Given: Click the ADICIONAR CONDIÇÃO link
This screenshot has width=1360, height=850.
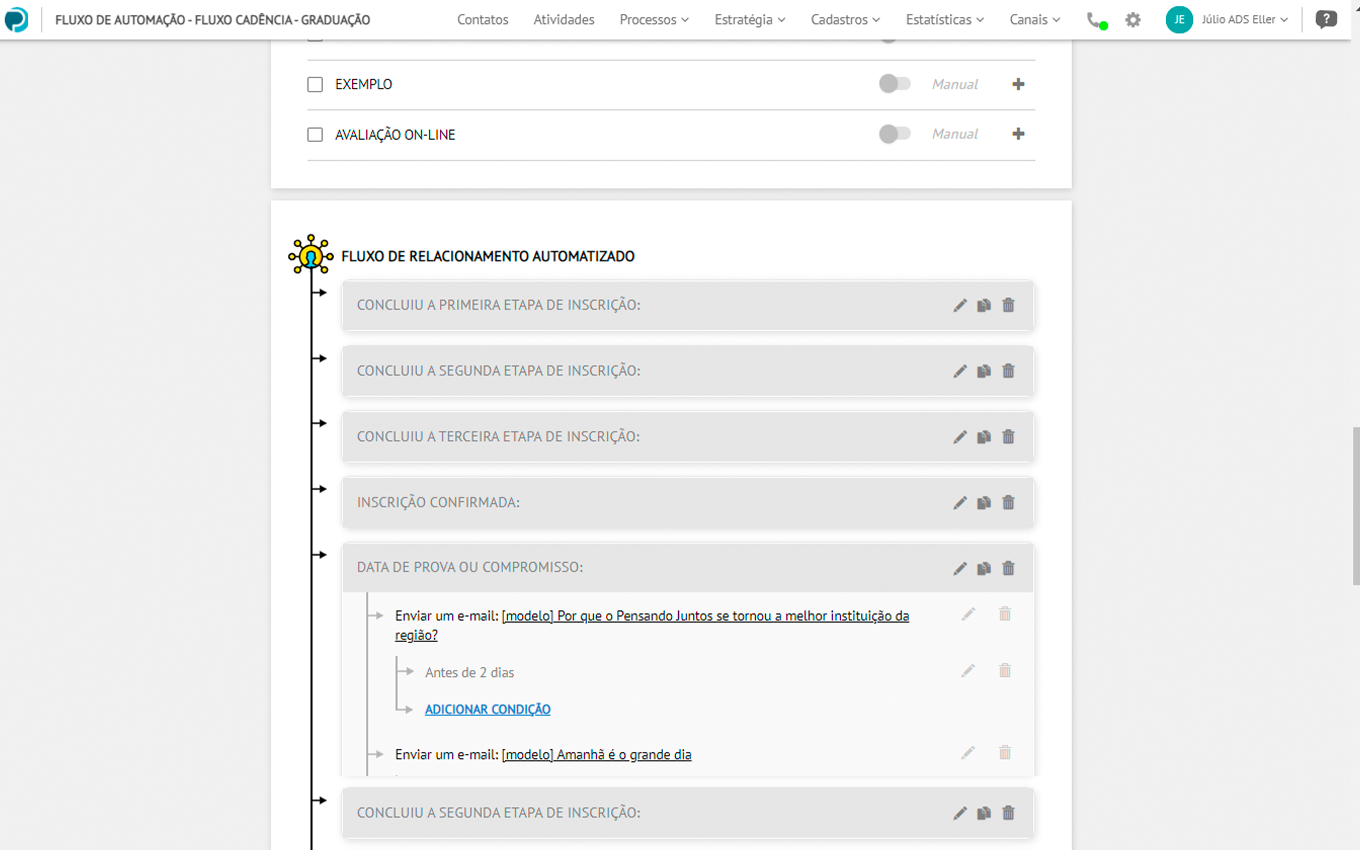Looking at the screenshot, I should point(487,710).
